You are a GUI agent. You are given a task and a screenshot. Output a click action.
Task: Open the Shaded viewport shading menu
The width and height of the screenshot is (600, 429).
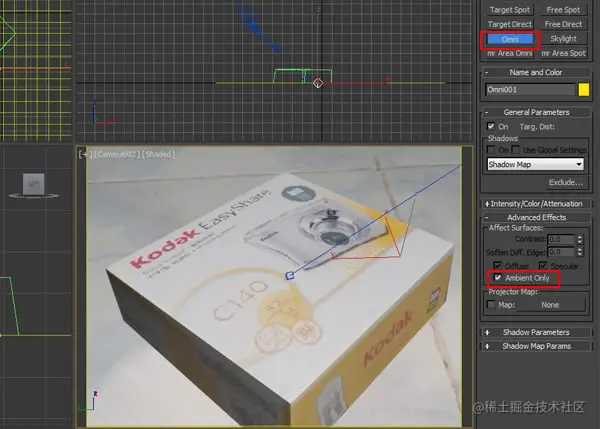pos(158,154)
